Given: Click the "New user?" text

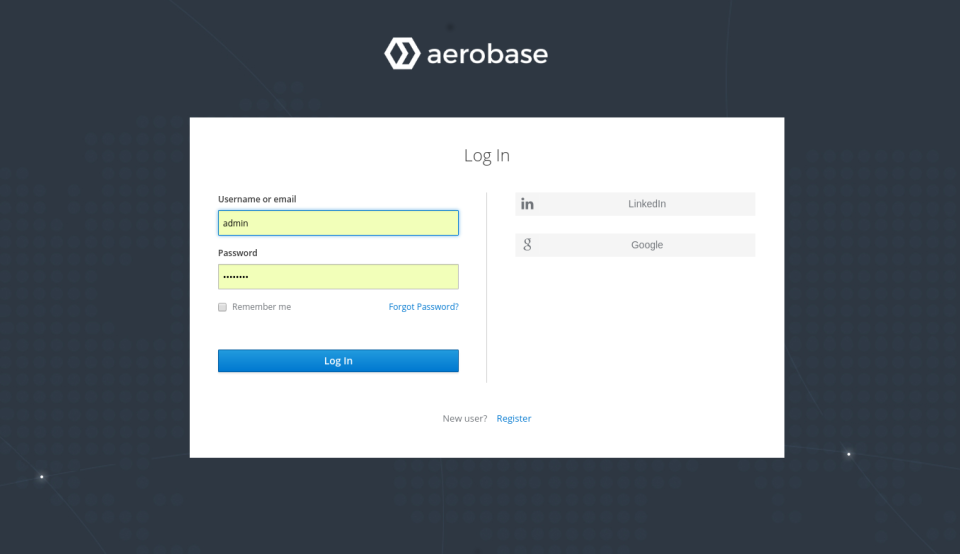Looking at the screenshot, I should tap(465, 419).
